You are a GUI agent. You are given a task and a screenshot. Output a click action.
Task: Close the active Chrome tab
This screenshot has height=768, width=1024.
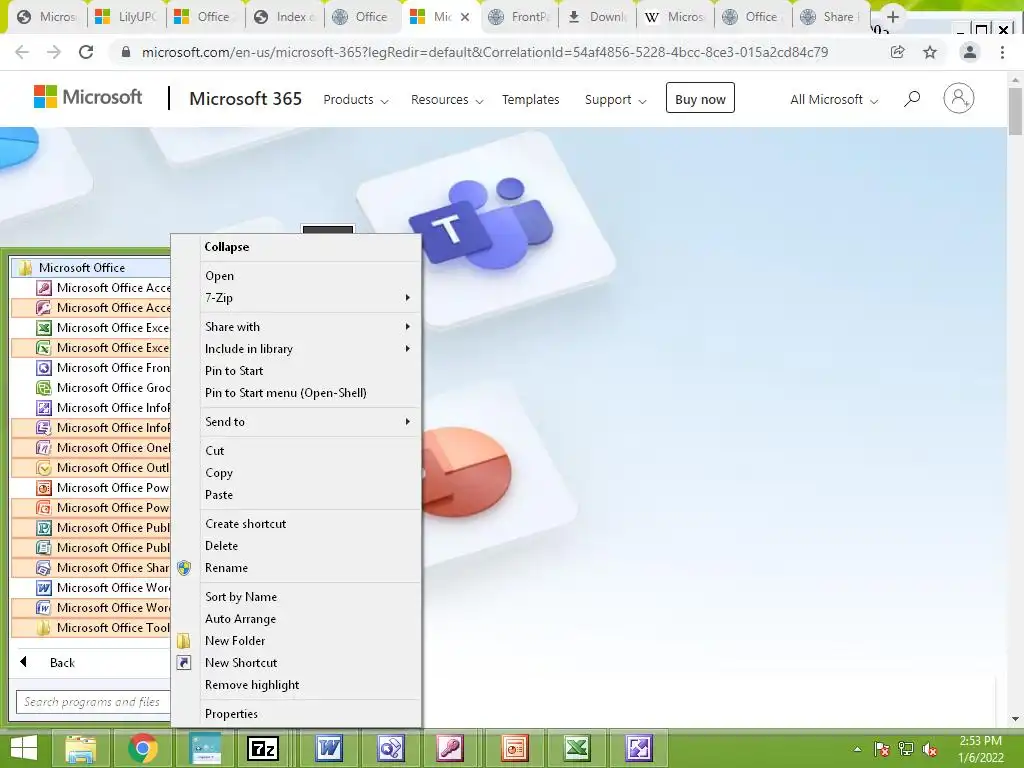(x=465, y=17)
